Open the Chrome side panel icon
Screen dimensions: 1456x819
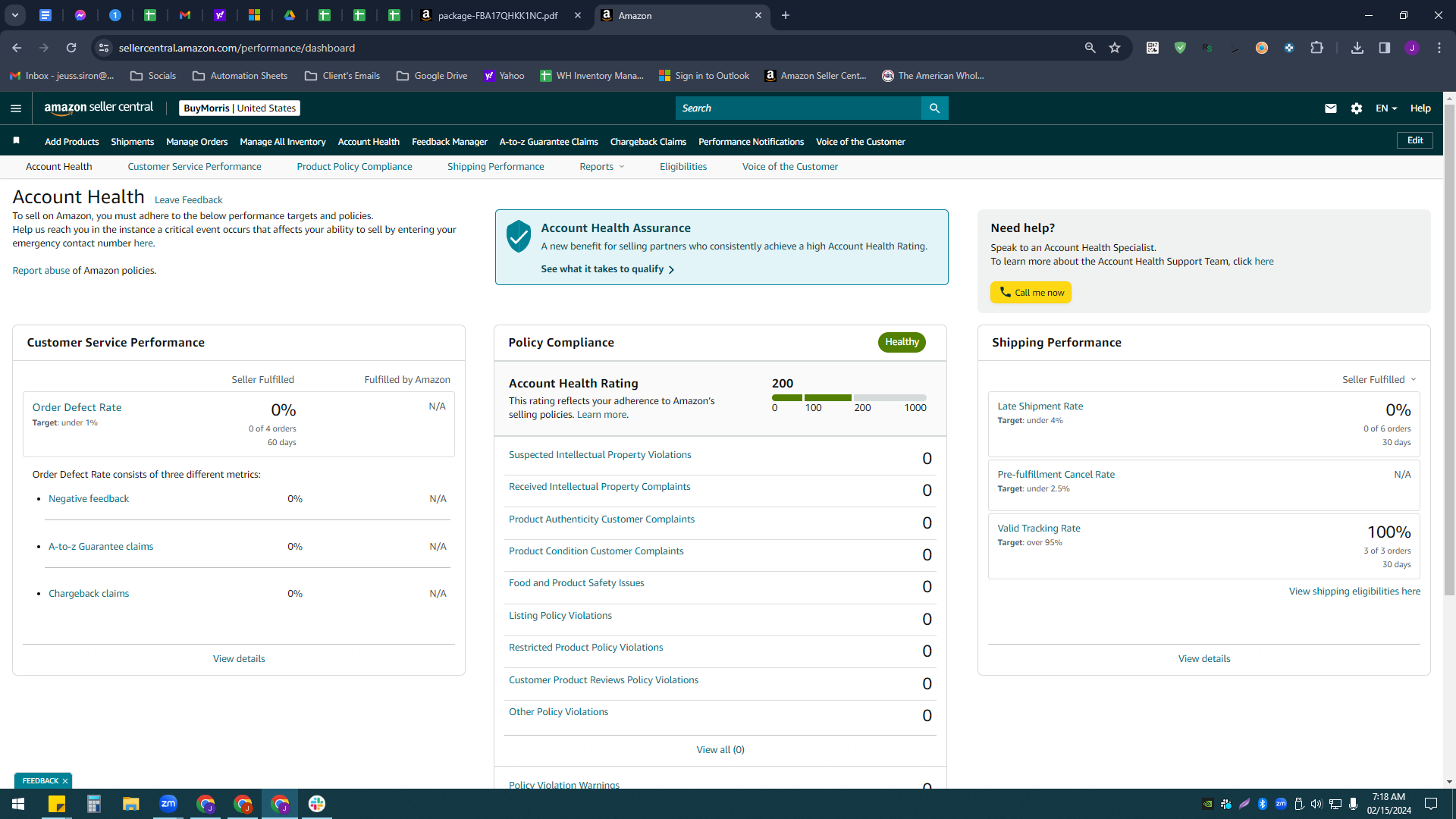pos(1385,48)
